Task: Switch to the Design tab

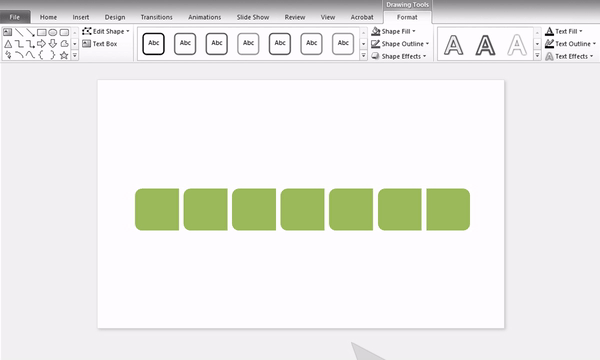Action: point(115,17)
